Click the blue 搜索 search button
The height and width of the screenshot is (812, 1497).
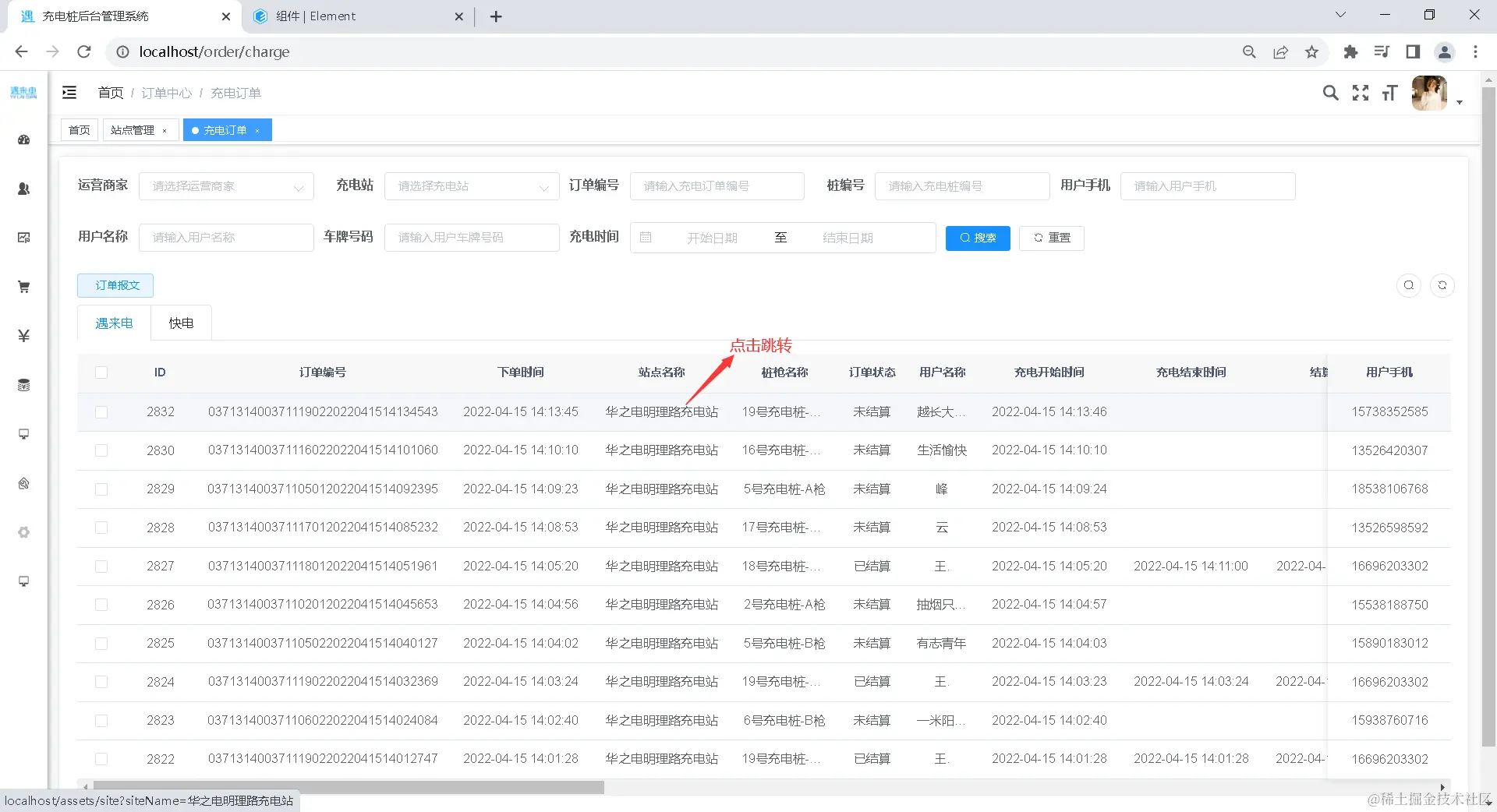(x=978, y=238)
